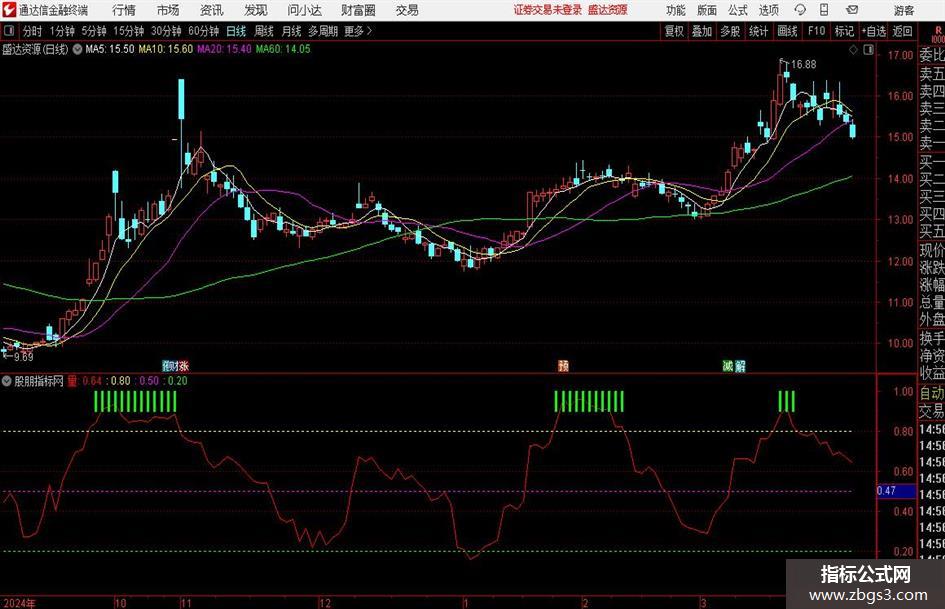Open the mail message icon

[852, 10]
